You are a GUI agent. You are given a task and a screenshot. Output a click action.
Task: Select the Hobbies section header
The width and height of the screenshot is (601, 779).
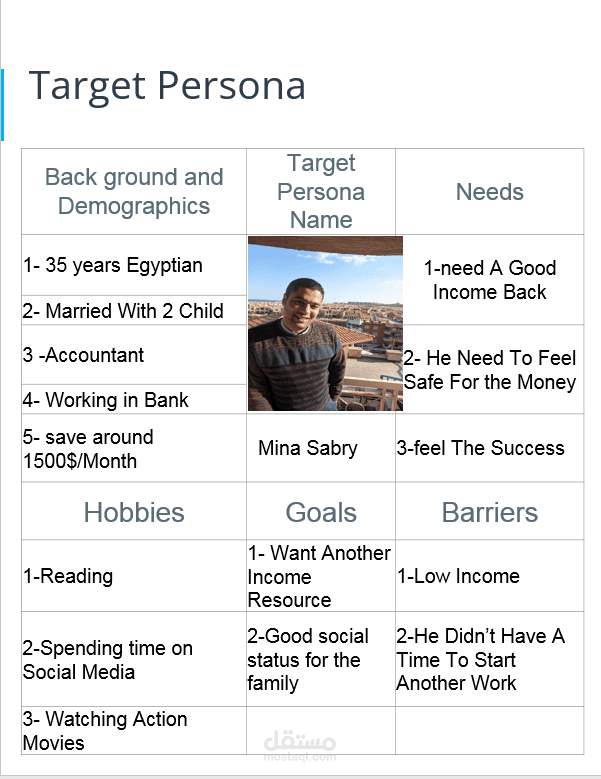pyautogui.click(x=134, y=511)
